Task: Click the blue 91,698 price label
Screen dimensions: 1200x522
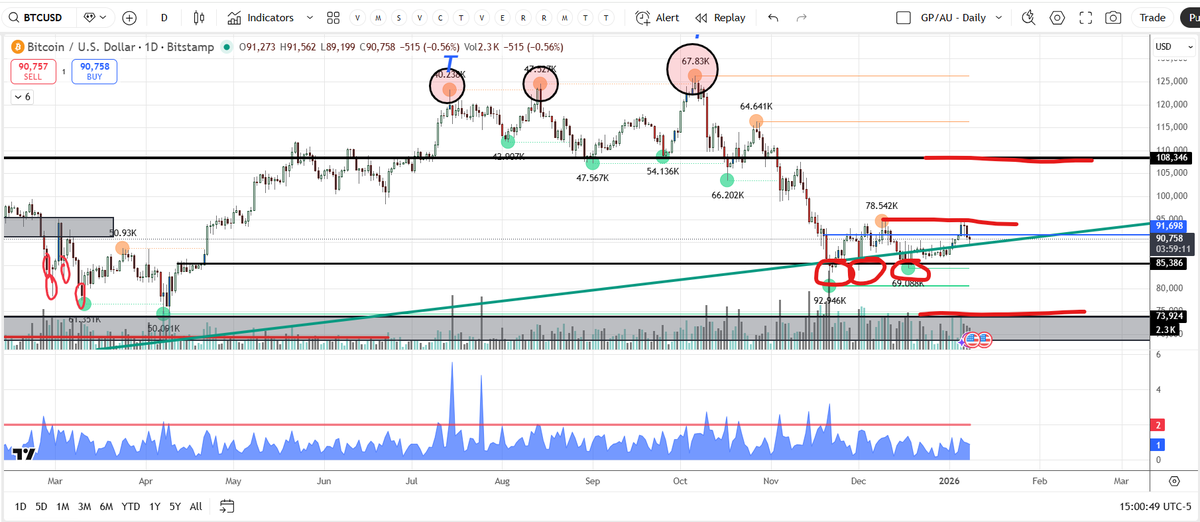Action: (x=1170, y=227)
